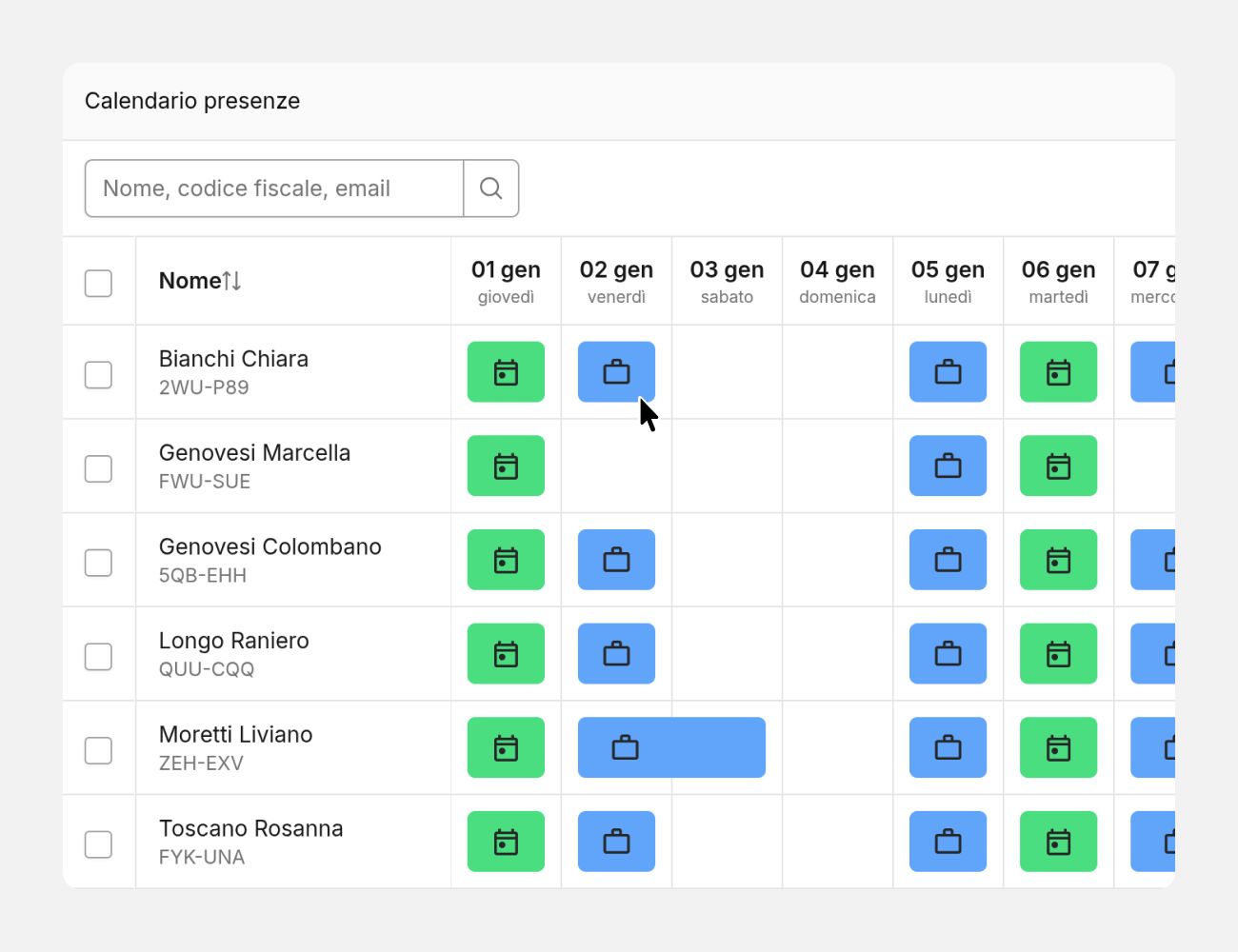Click Moretti Liviano's wide briefcase bar spanning 02-03 gen
The width and height of the screenshot is (1238, 952).
(671, 748)
